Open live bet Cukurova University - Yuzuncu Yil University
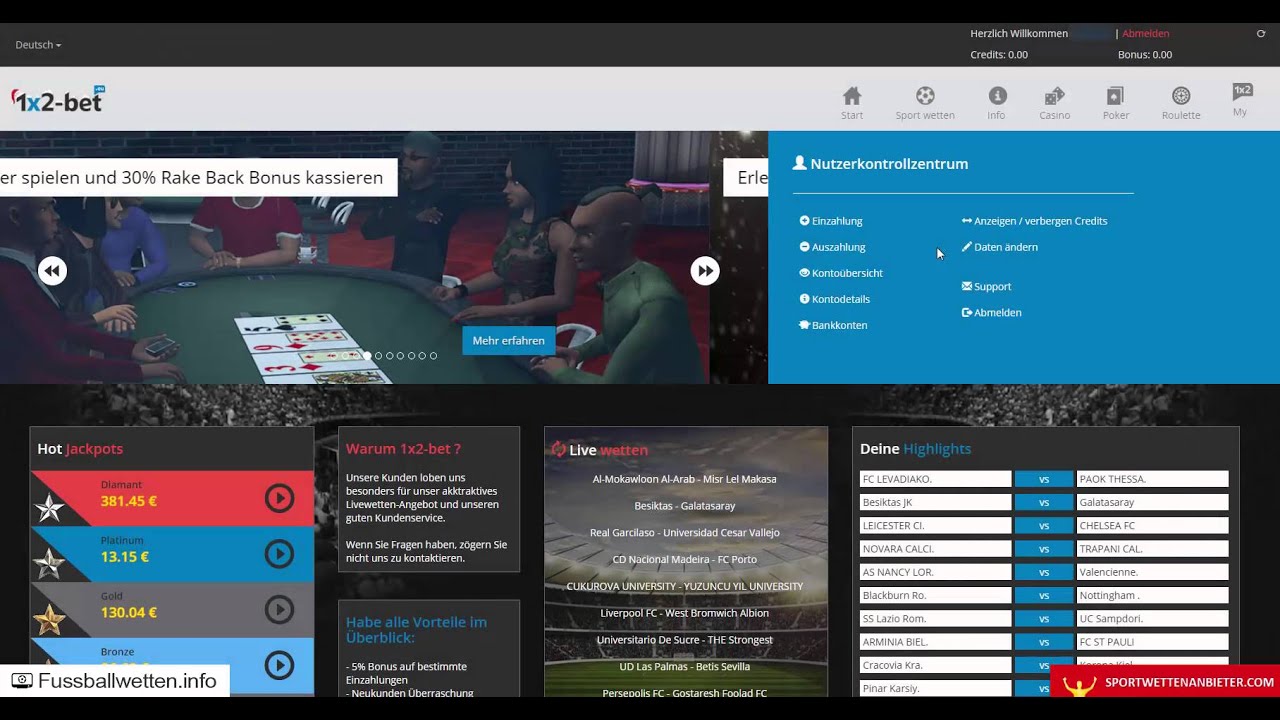The width and height of the screenshot is (1280, 720). [685, 586]
